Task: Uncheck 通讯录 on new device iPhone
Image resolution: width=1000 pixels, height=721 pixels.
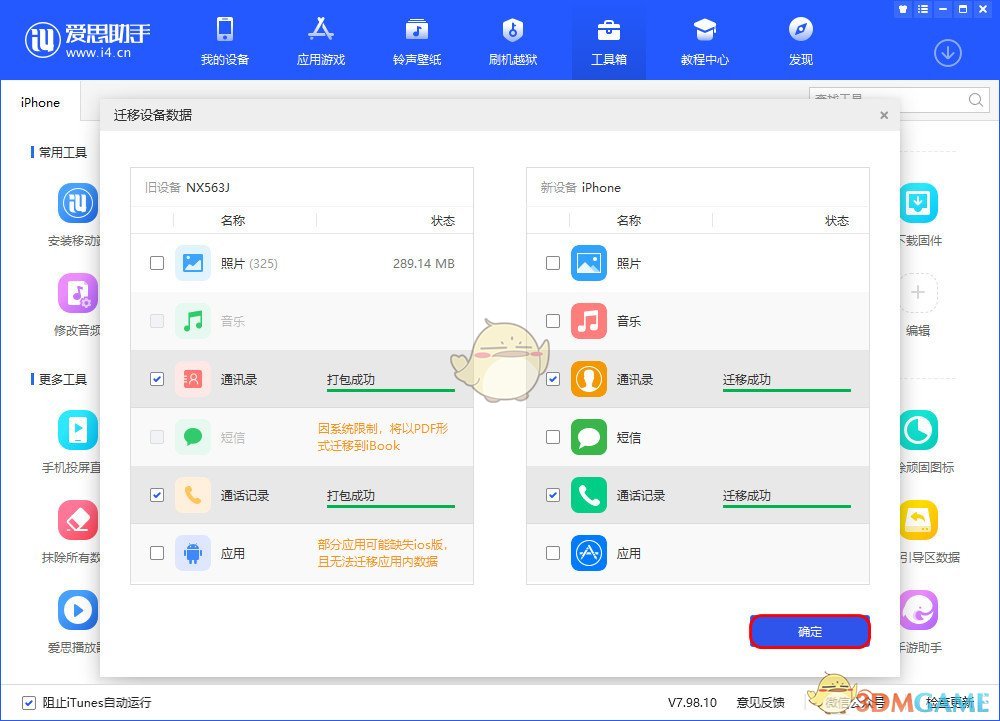Action: tap(553, 379)
